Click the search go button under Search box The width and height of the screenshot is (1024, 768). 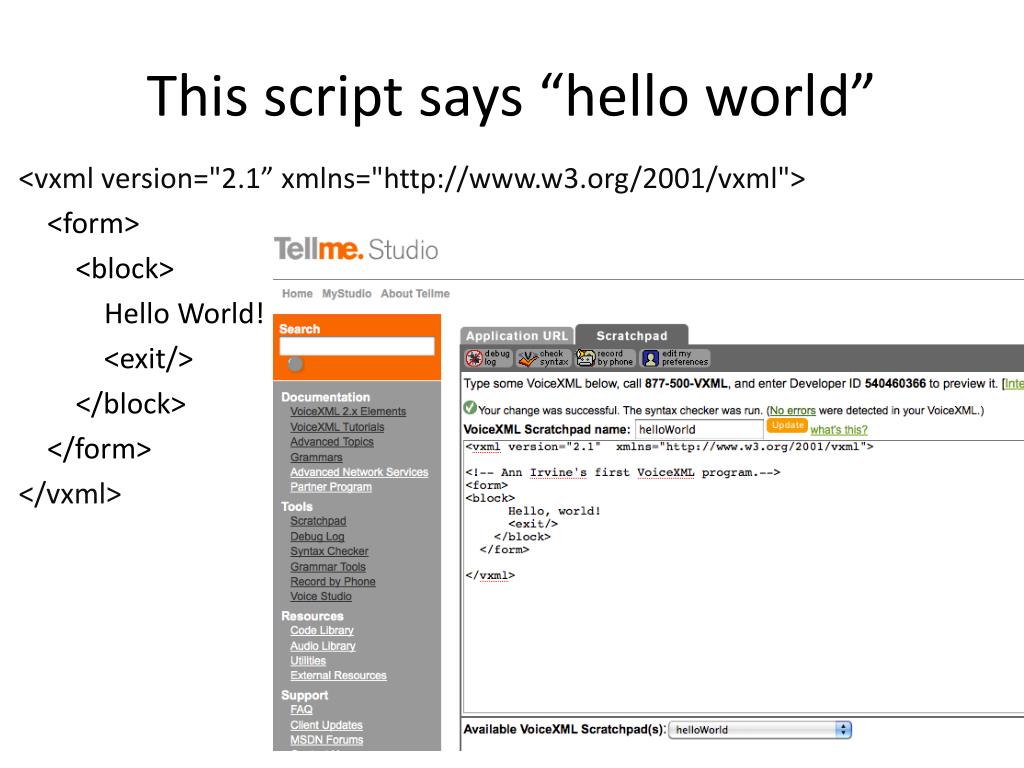tap(295, 364)
